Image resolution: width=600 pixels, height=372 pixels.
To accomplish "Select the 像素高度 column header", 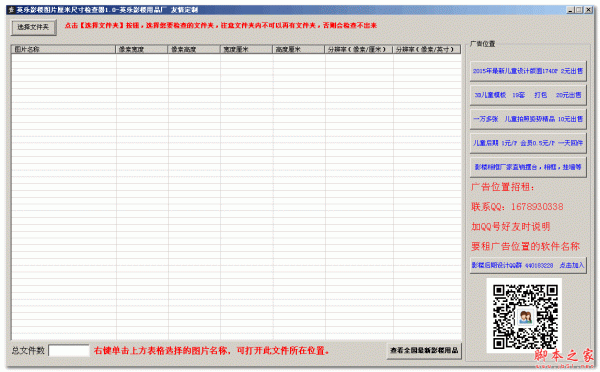I will (x=194, y=49).
